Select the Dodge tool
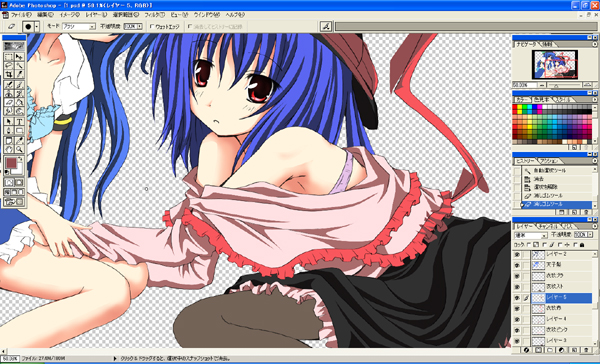Viewport: 600px width, 364px height. tap(19, 111)
